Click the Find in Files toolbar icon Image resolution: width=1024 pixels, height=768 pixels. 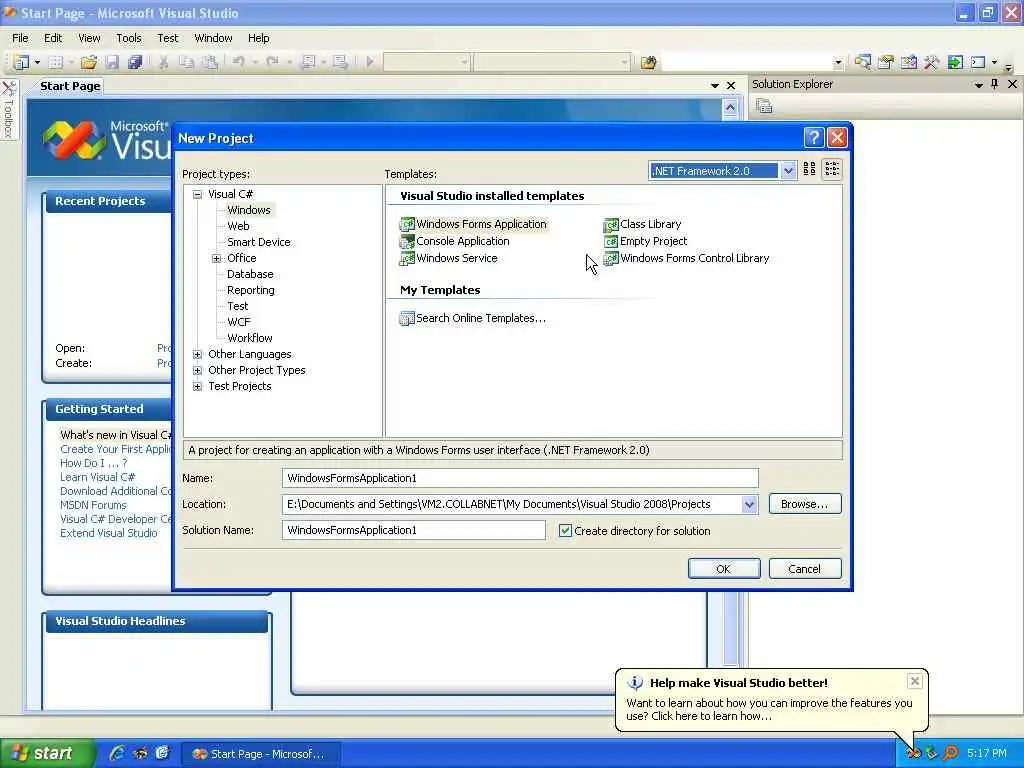pos(648,62)
